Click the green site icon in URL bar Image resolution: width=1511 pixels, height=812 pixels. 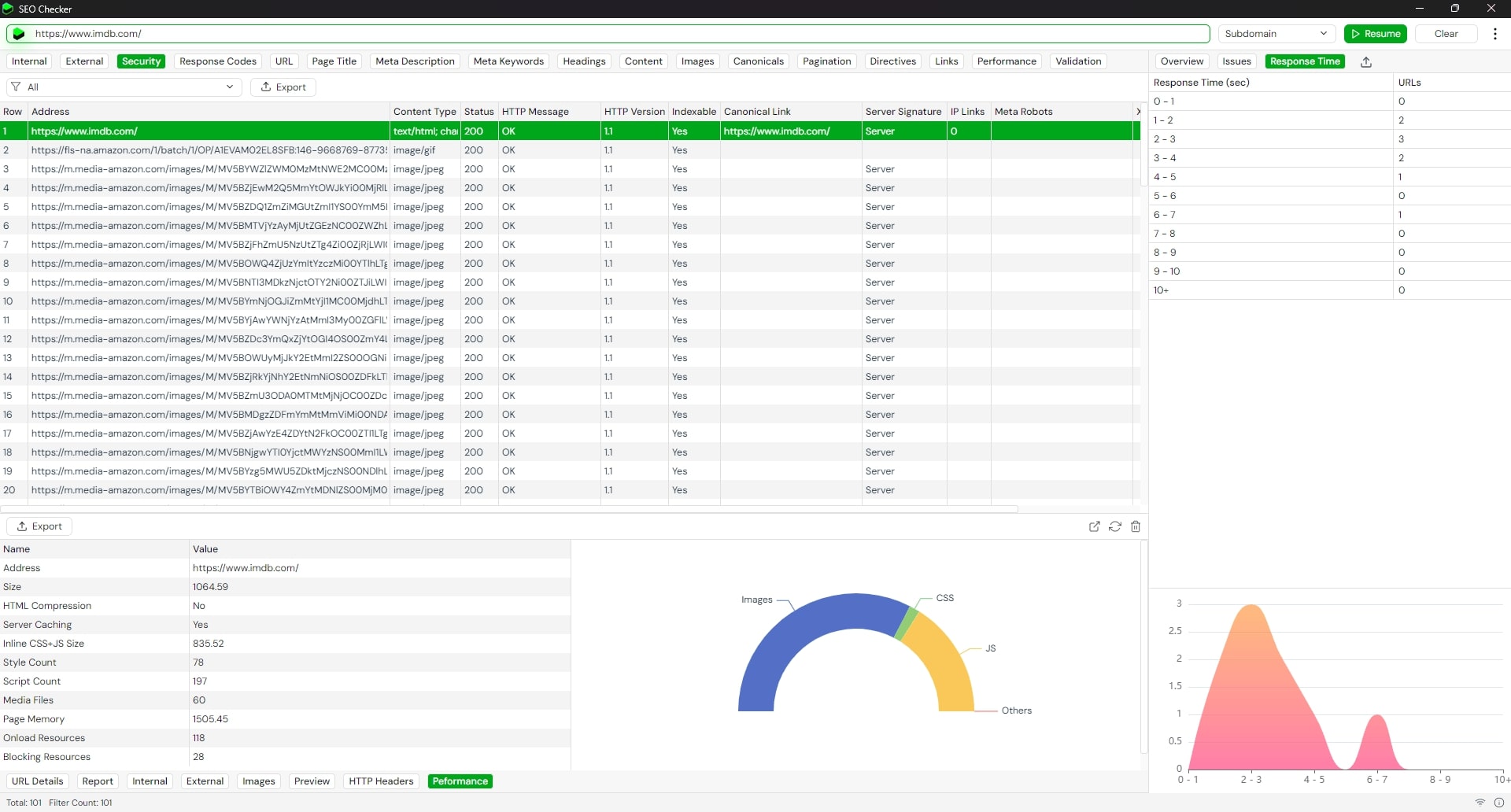[19, 34]
